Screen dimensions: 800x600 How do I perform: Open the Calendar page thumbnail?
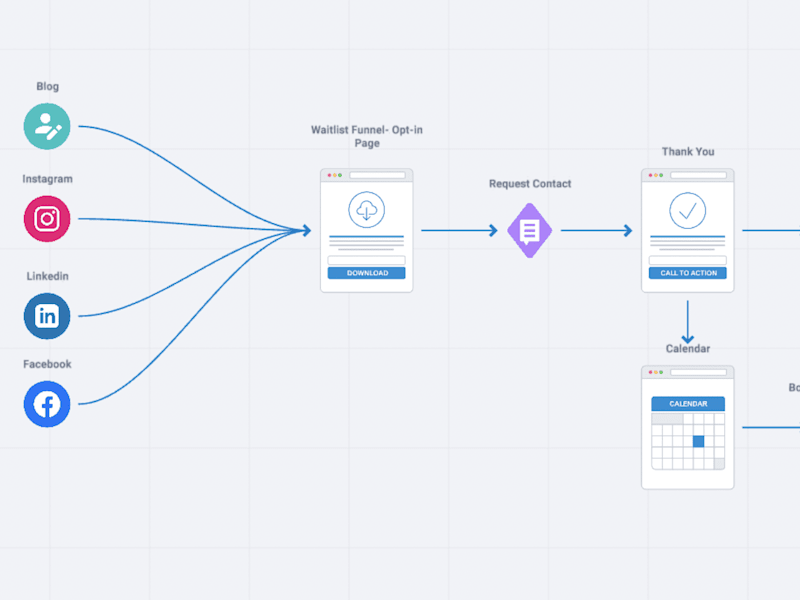(687, 428)
